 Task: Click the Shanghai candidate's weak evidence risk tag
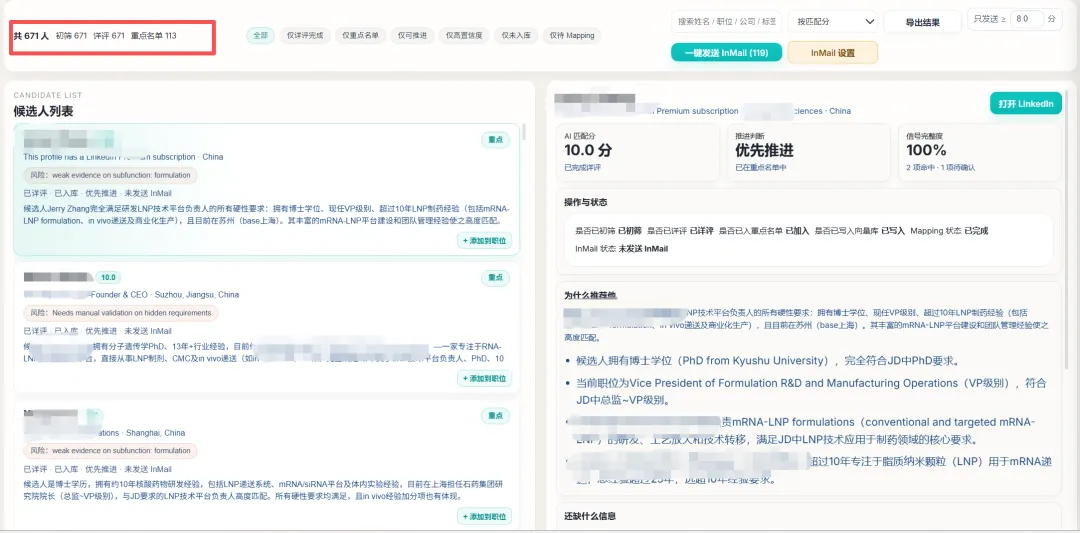(x=110, y=450)
